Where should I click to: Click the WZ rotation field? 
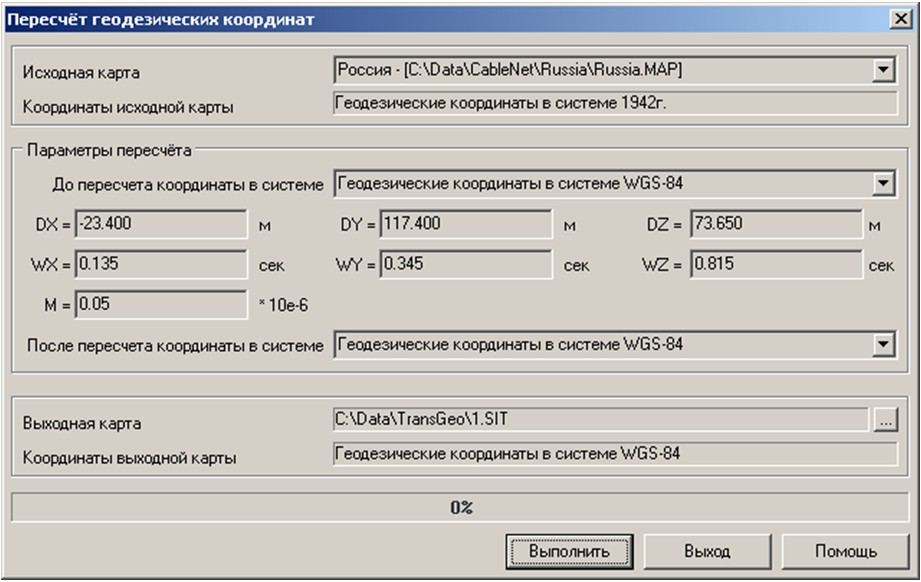click(776, 265)
